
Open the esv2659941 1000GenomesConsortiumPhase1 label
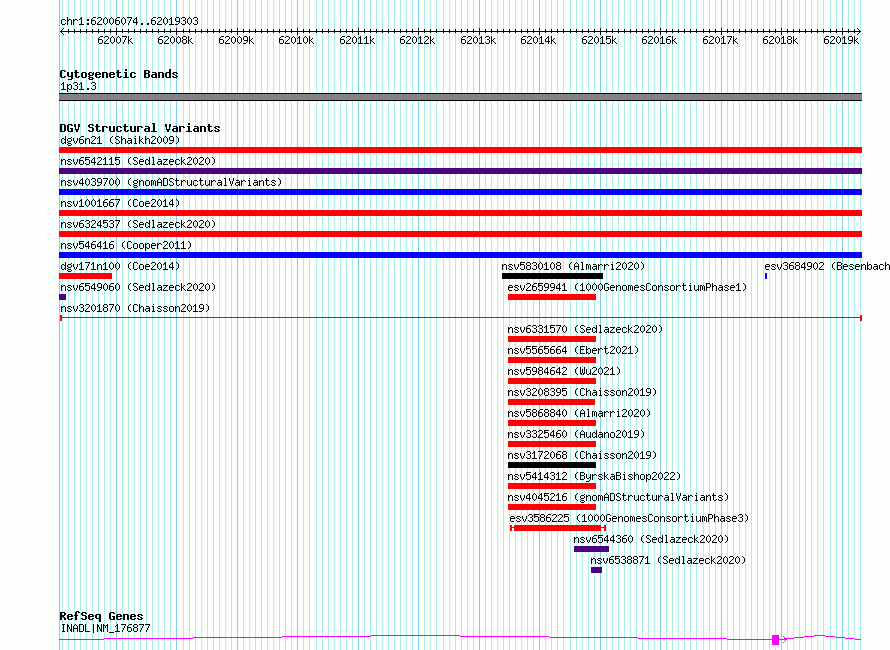click(627, 287)
